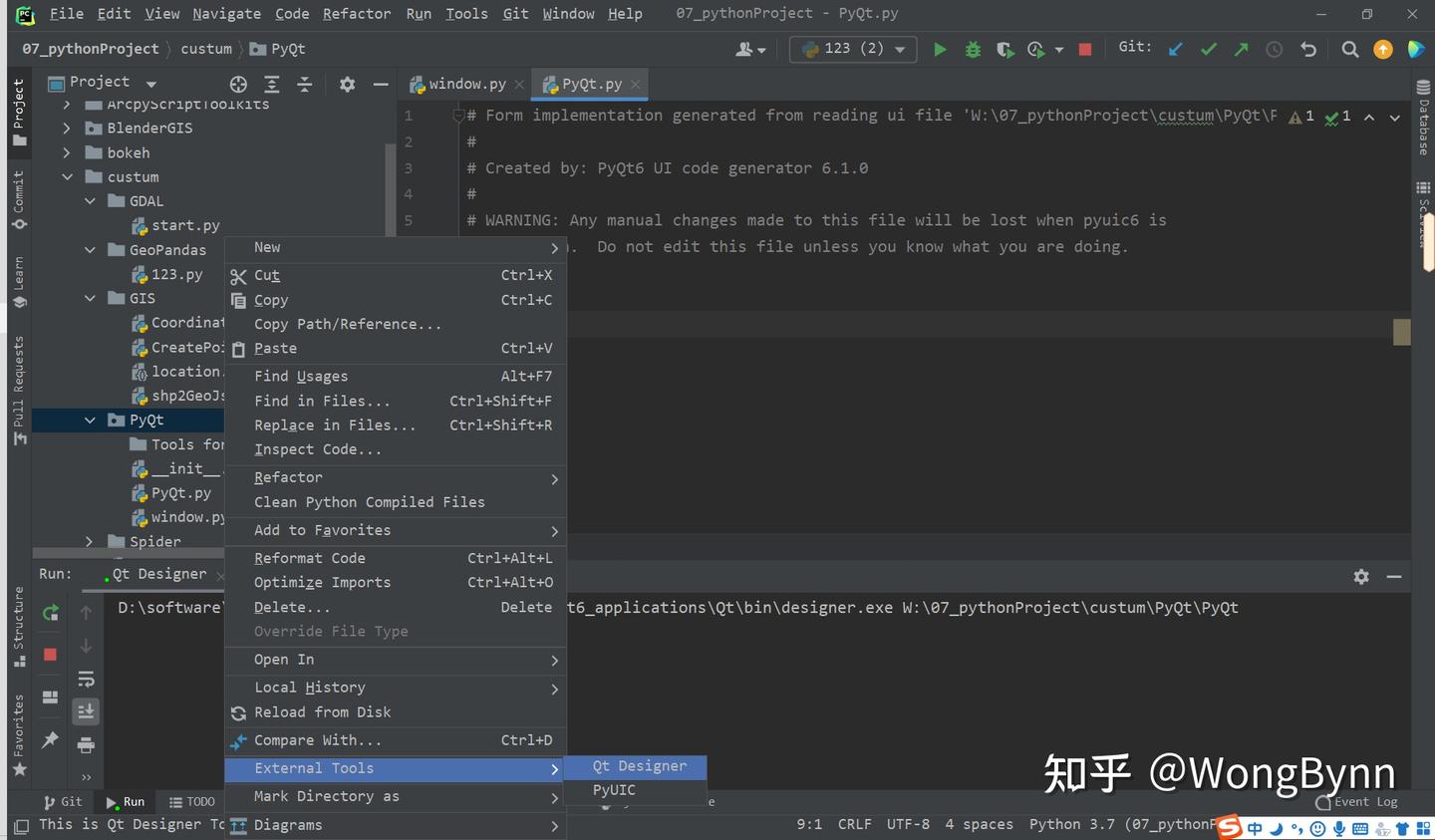Commit changes via the Git checkmark icon
This screenshot has width=1435, height=840.
click(x=1208, y=47)
